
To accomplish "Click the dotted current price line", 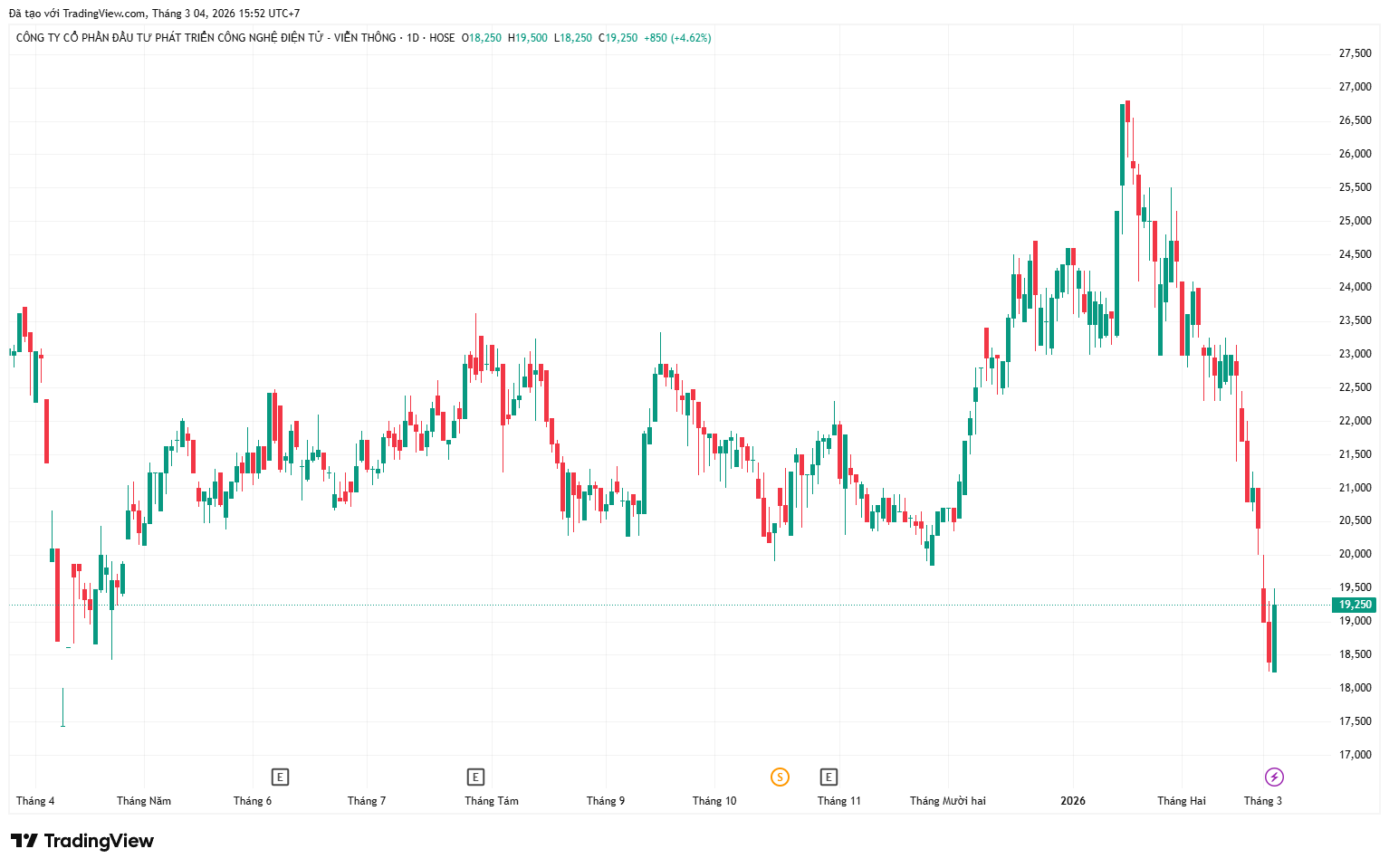I will [x=634, y=605].
